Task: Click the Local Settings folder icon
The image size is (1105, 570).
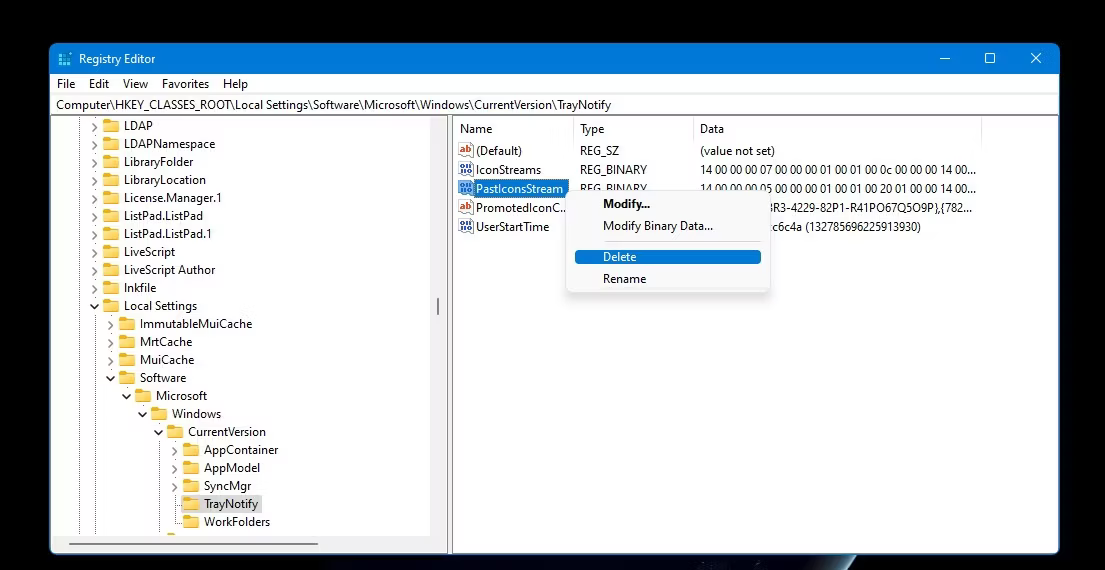Action: tap(111, 306)
